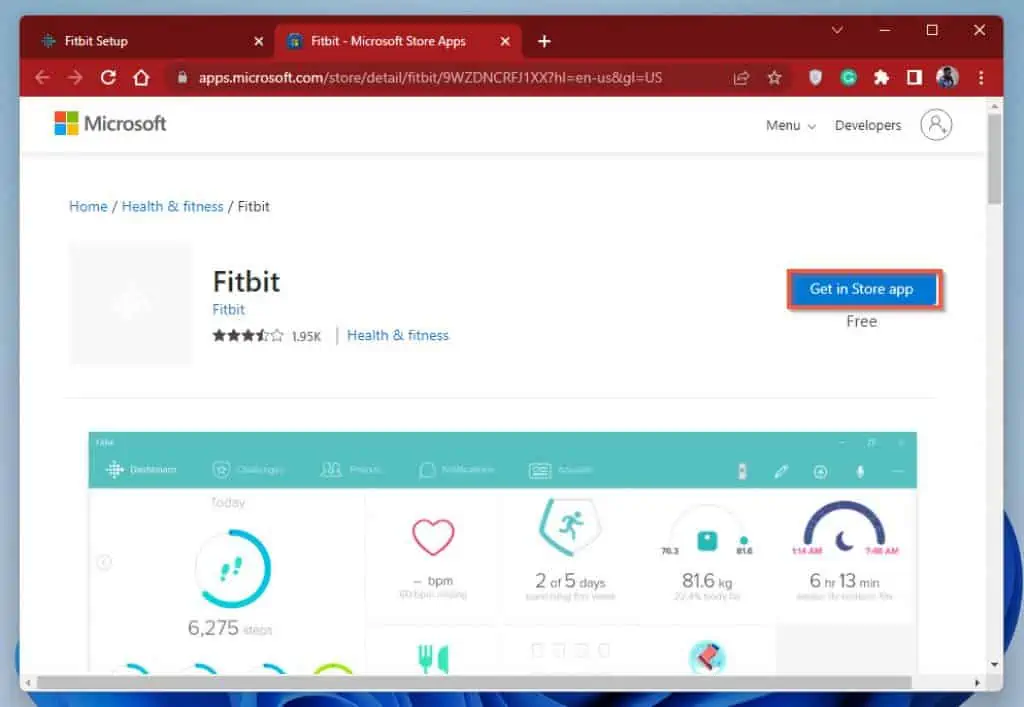Open the Fitbit dashboard screenshot
The image size is (1024, 707).
pos(502,552)
